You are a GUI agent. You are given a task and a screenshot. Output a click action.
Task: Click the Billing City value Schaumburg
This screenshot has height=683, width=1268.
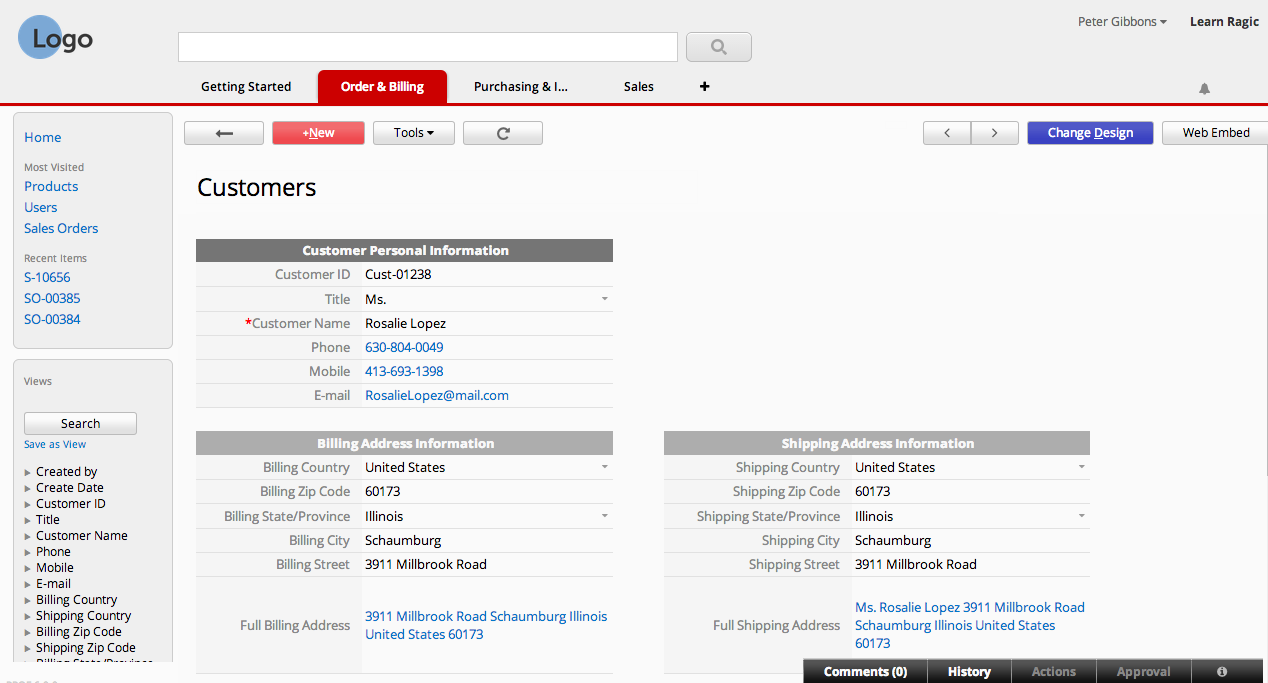click(x=403, y=541)
